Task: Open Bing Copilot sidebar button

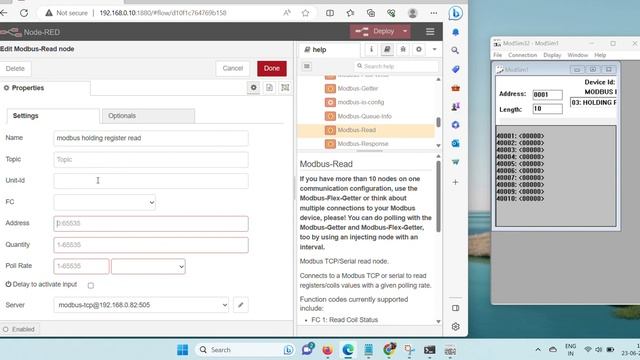Action: pos(456,13)
